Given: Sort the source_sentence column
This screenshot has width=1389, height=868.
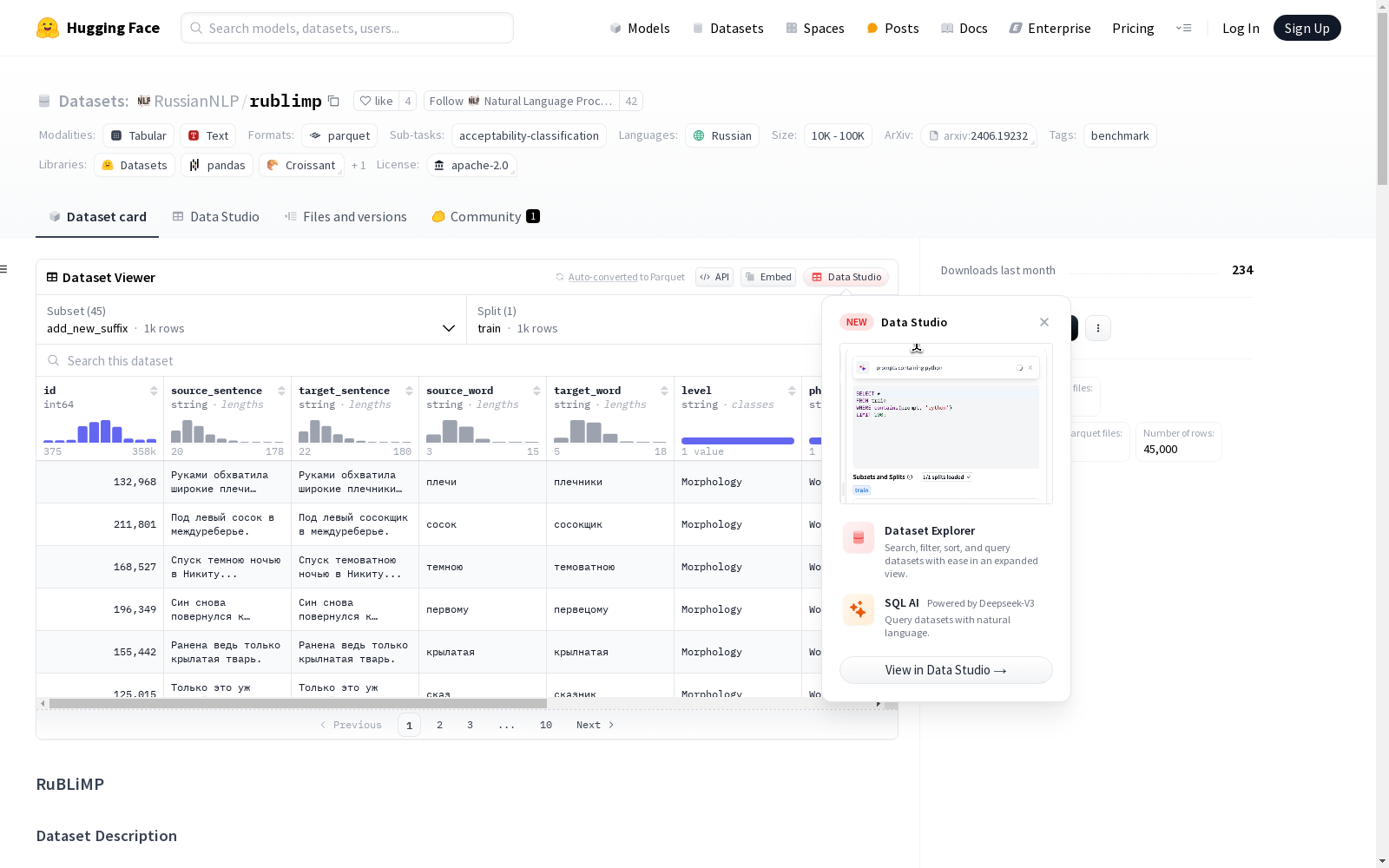Looking at the screenshot, I should [x=281, y=391].
